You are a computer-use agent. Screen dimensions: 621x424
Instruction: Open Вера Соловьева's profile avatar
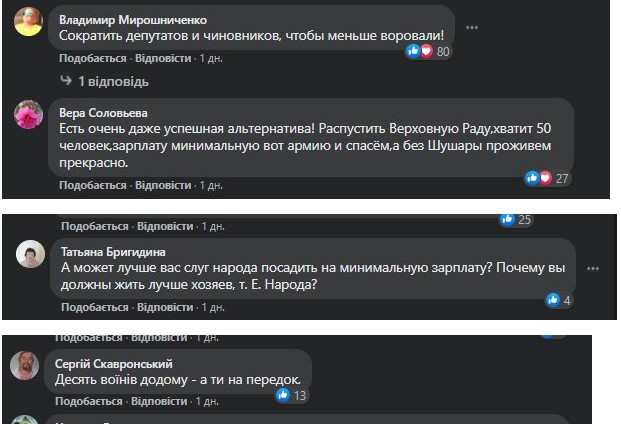[28, 114]
